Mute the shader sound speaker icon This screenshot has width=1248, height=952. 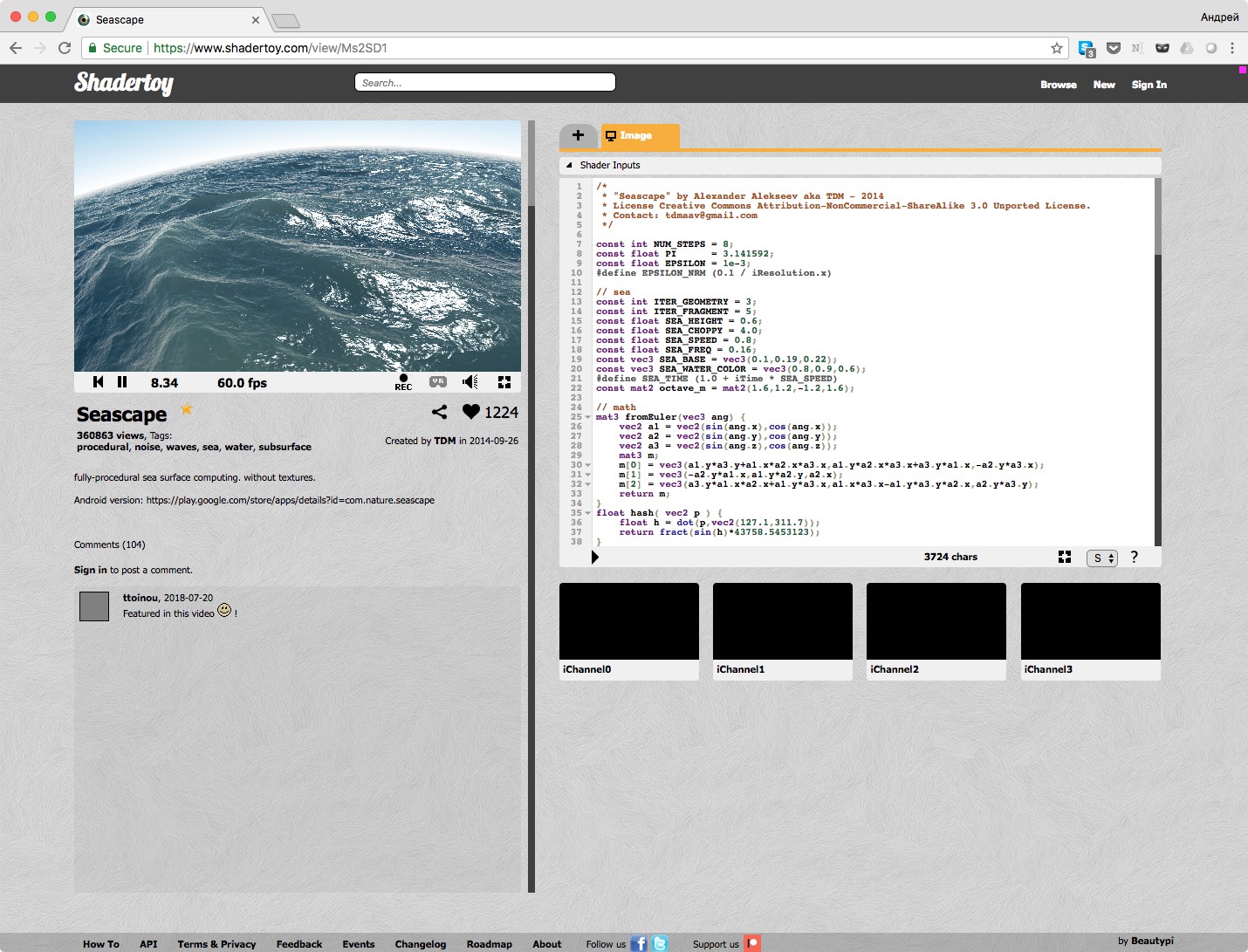[x=470, y=382]
